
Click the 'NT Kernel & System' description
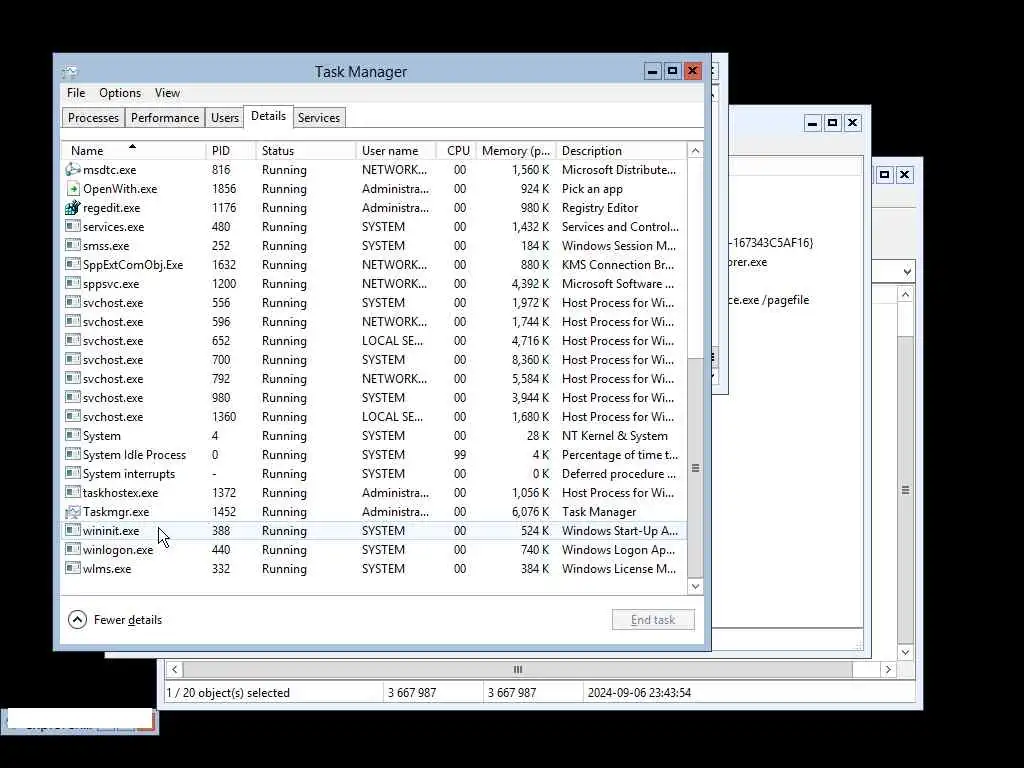click(x=615, y=435)
